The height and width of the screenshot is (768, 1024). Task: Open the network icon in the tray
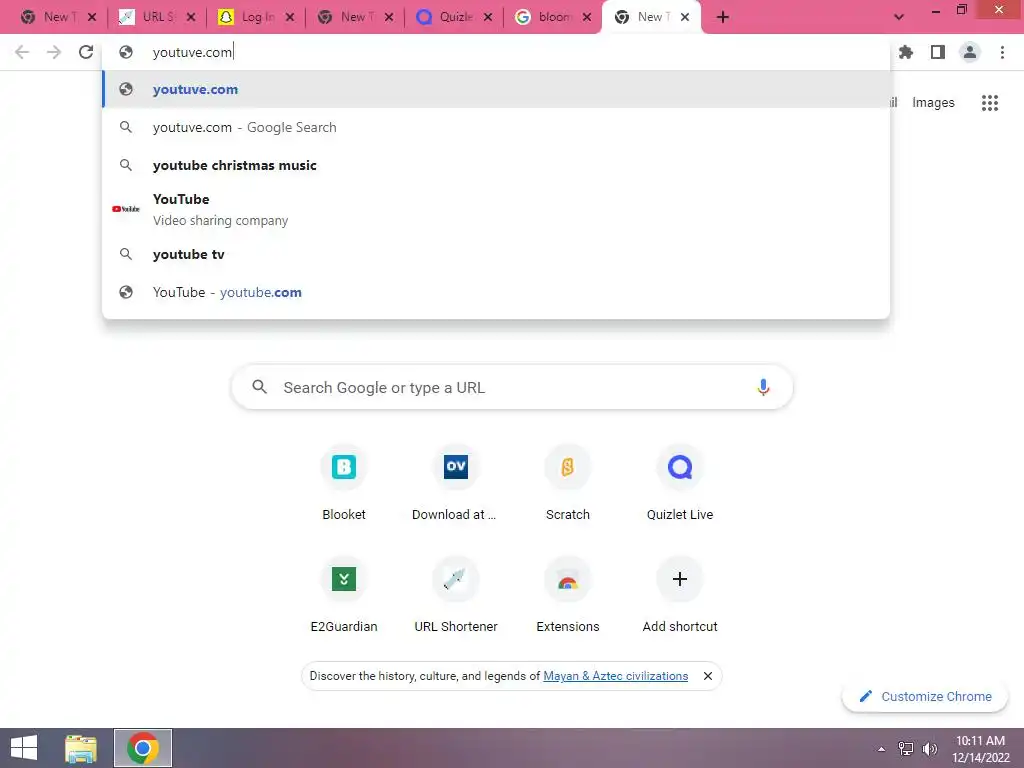pos(906,748)
